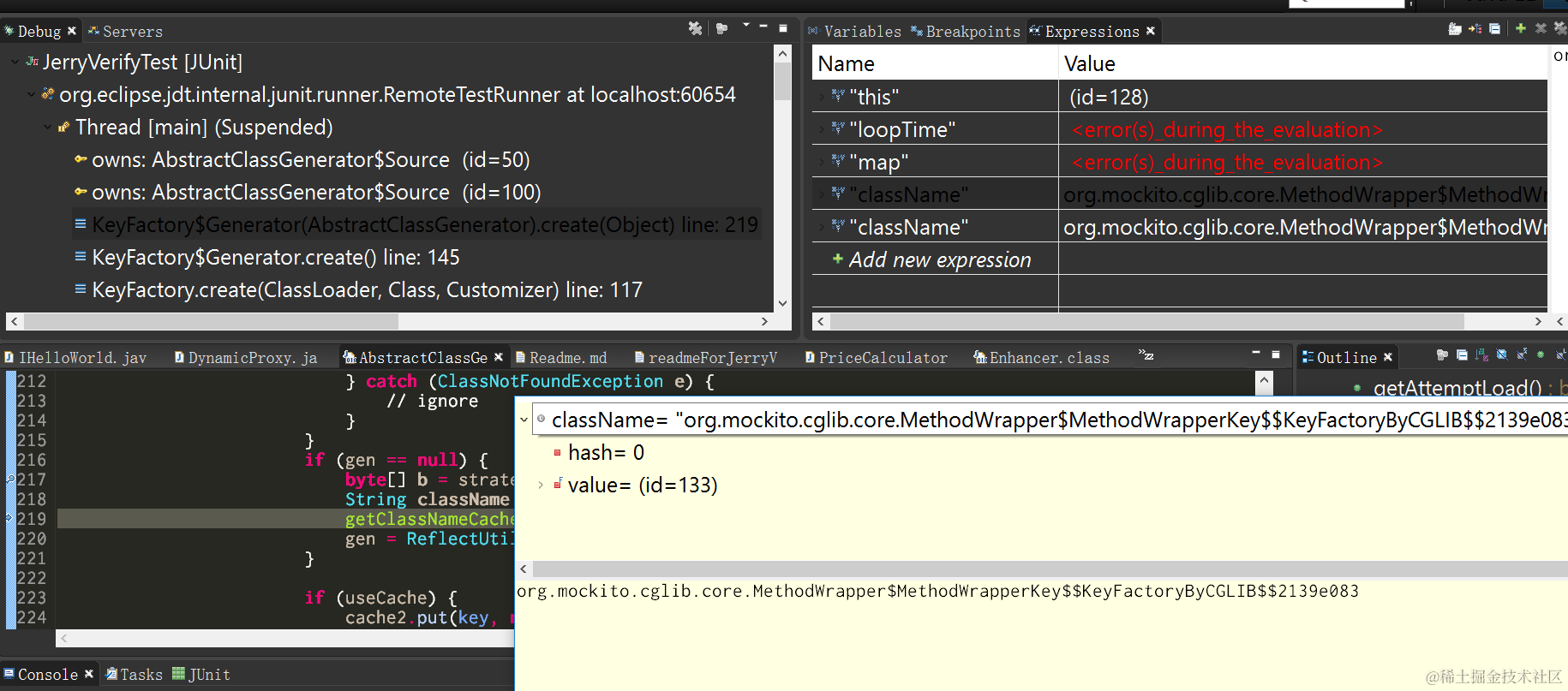
Task: Click the second Debug view toolbar icon
Action: pyautogui.click(x=721, y=28)
